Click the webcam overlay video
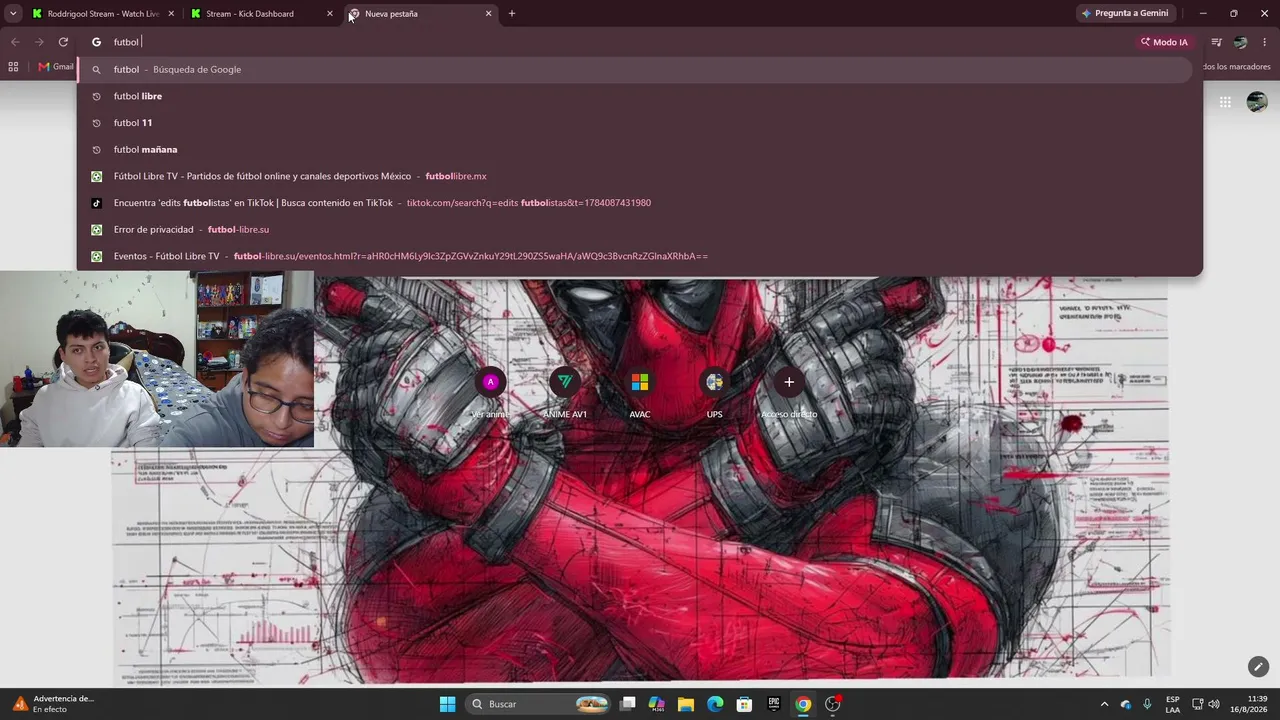This screenshot has width=1280, height=720. pos(157,359)
